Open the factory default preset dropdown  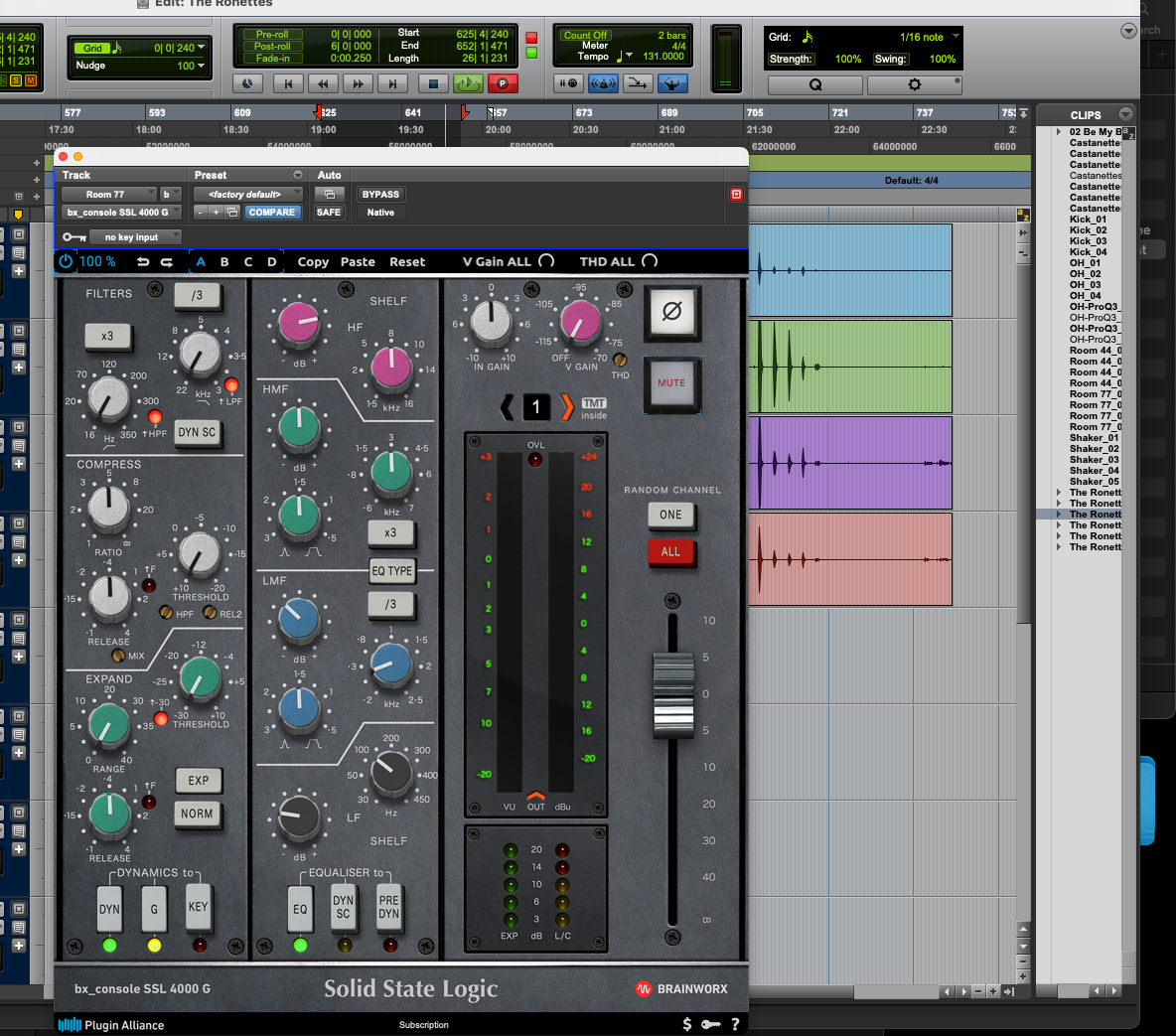coord(248,195)
